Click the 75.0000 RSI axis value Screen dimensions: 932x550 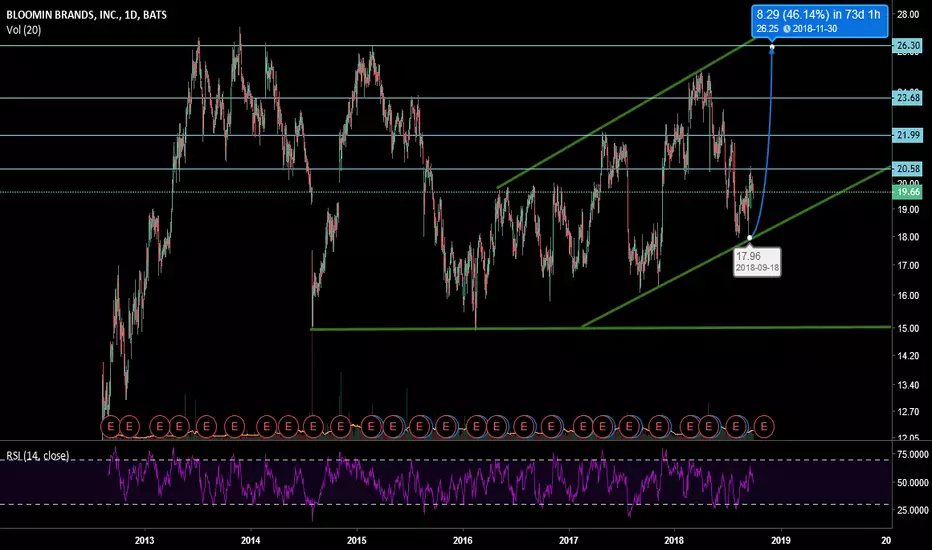click(x=912, y=454)
